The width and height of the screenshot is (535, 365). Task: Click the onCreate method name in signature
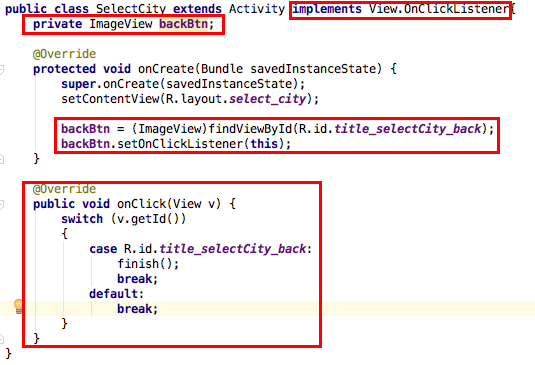coord(166,69)
